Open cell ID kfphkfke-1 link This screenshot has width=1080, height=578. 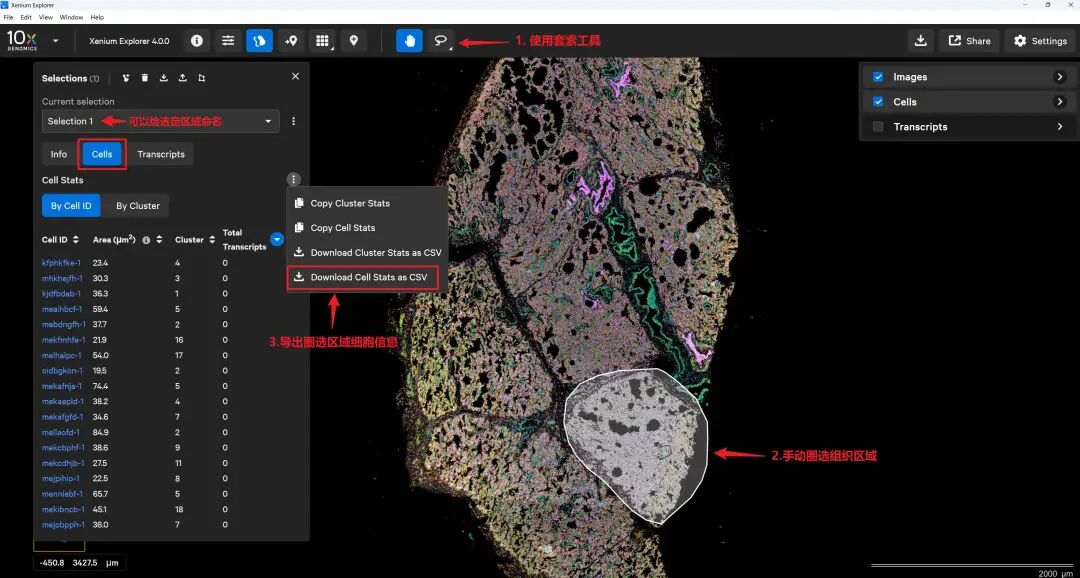(62, 263)
